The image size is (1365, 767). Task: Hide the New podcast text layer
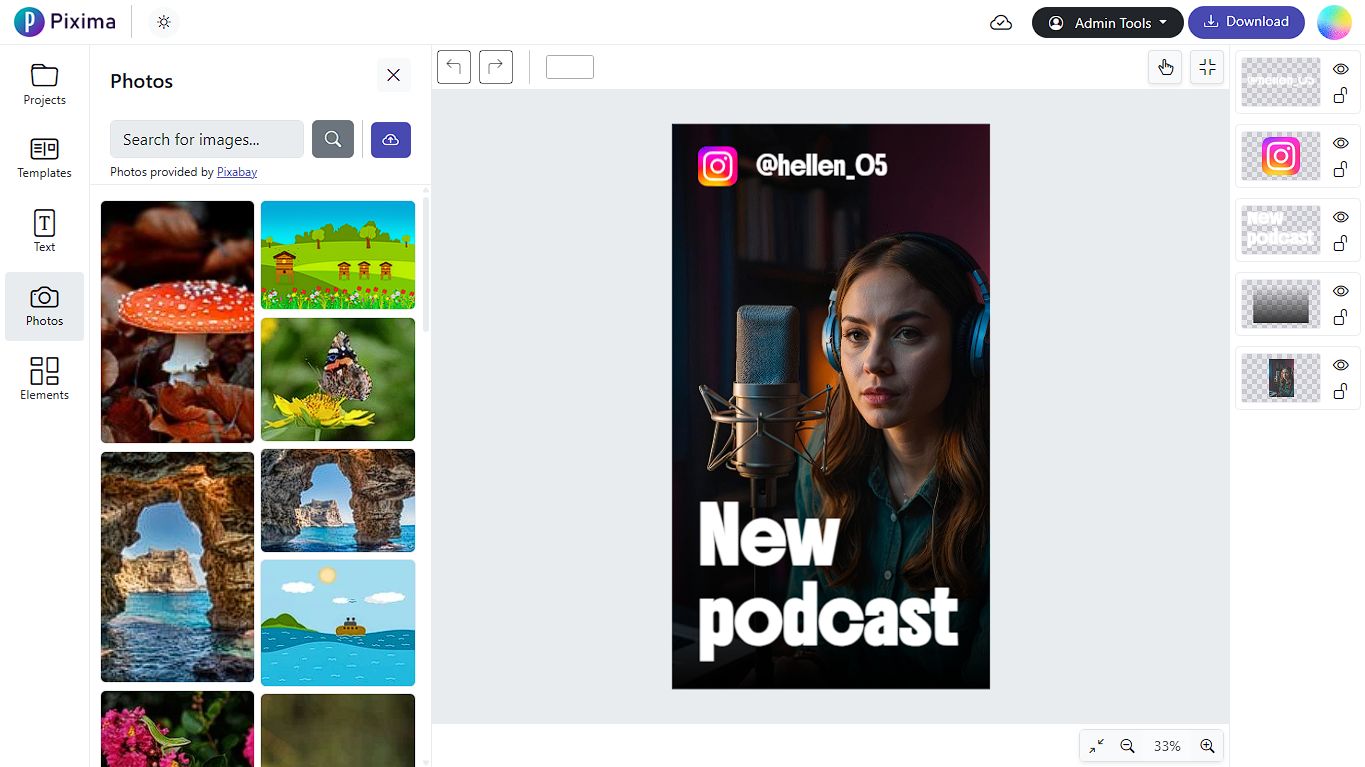pos(1341,217)
